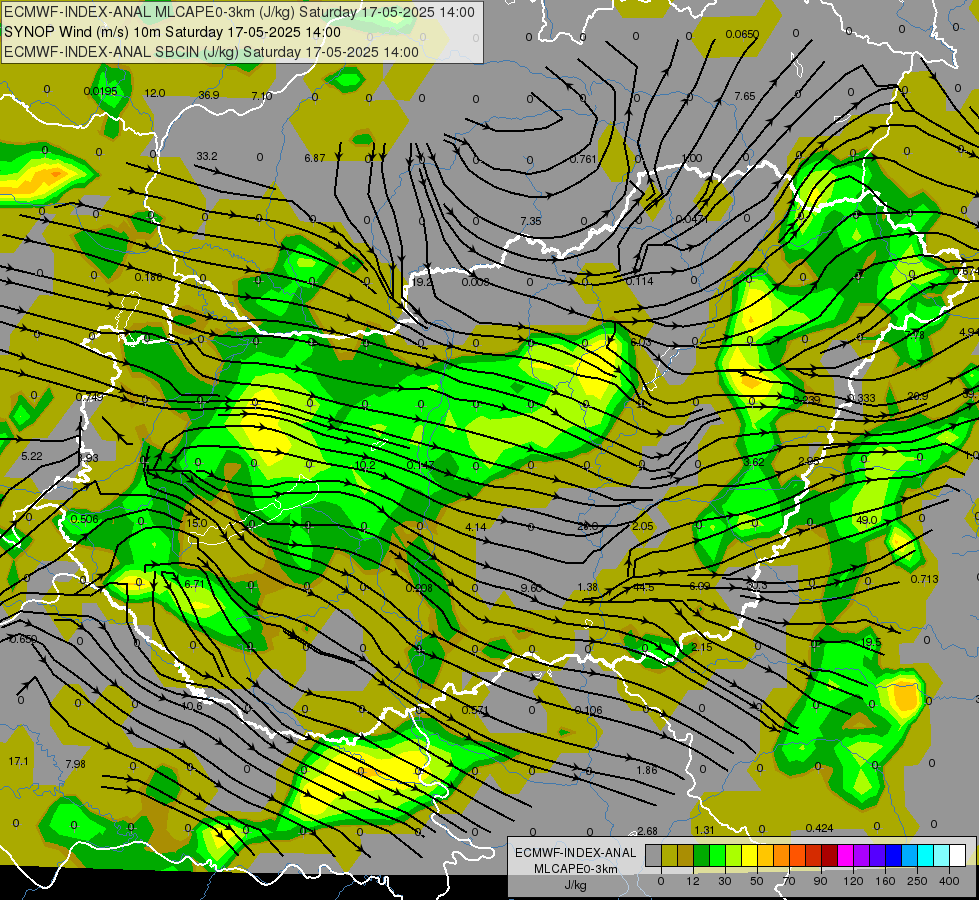Click the map value 1.86
This screenshot has height=900, width=979.
point(647,770)
